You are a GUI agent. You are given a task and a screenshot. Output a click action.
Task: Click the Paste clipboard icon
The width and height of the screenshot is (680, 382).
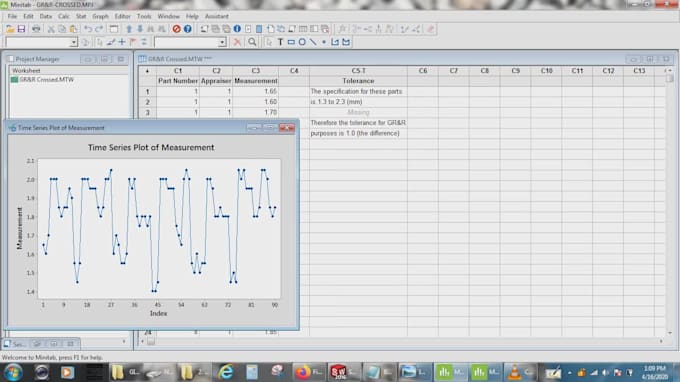[73, 29]
